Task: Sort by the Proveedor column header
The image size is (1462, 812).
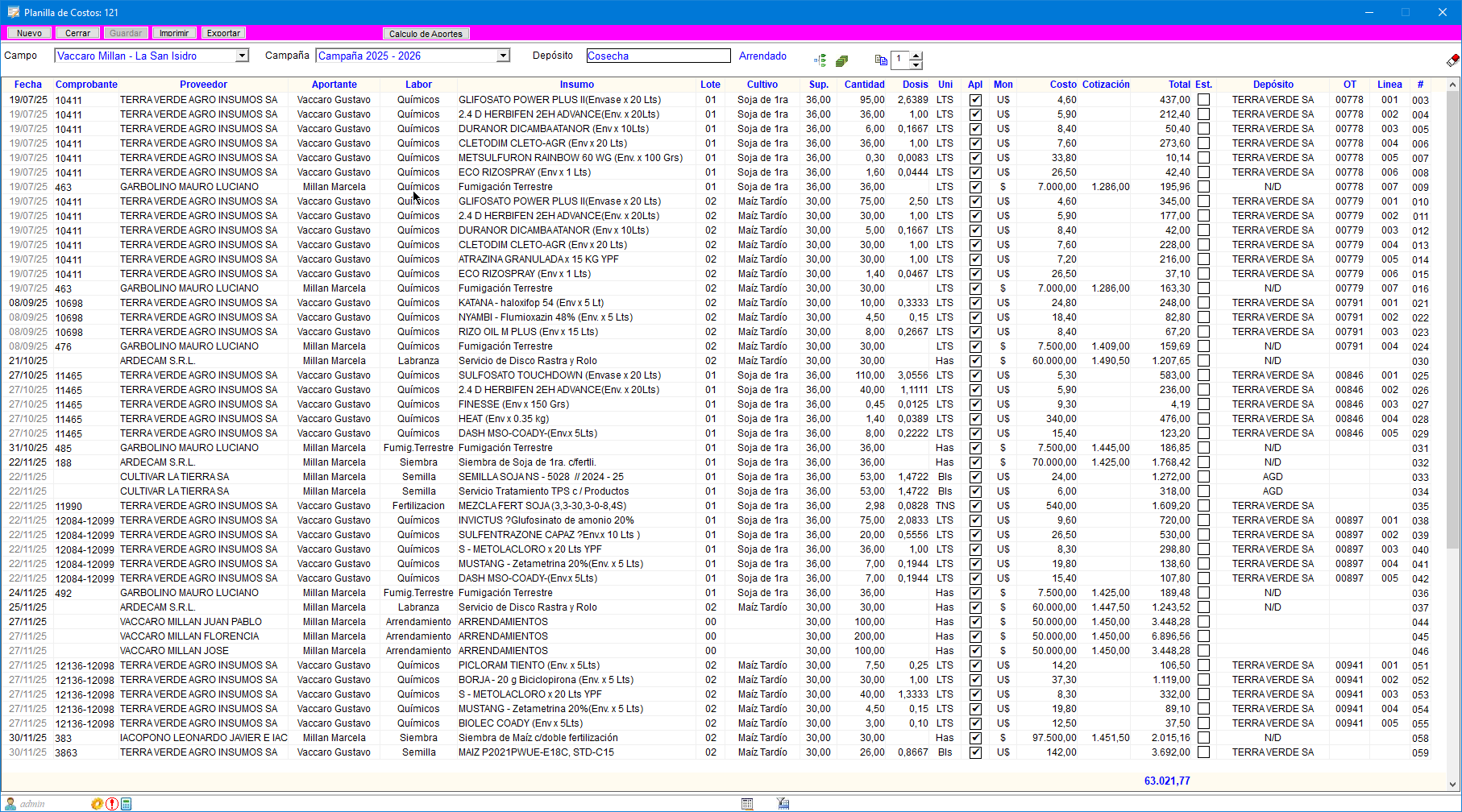Action: 203,85
